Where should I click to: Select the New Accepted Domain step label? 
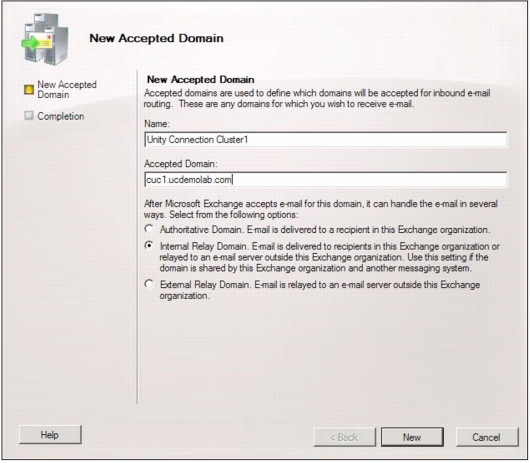[x=67, y=90]
